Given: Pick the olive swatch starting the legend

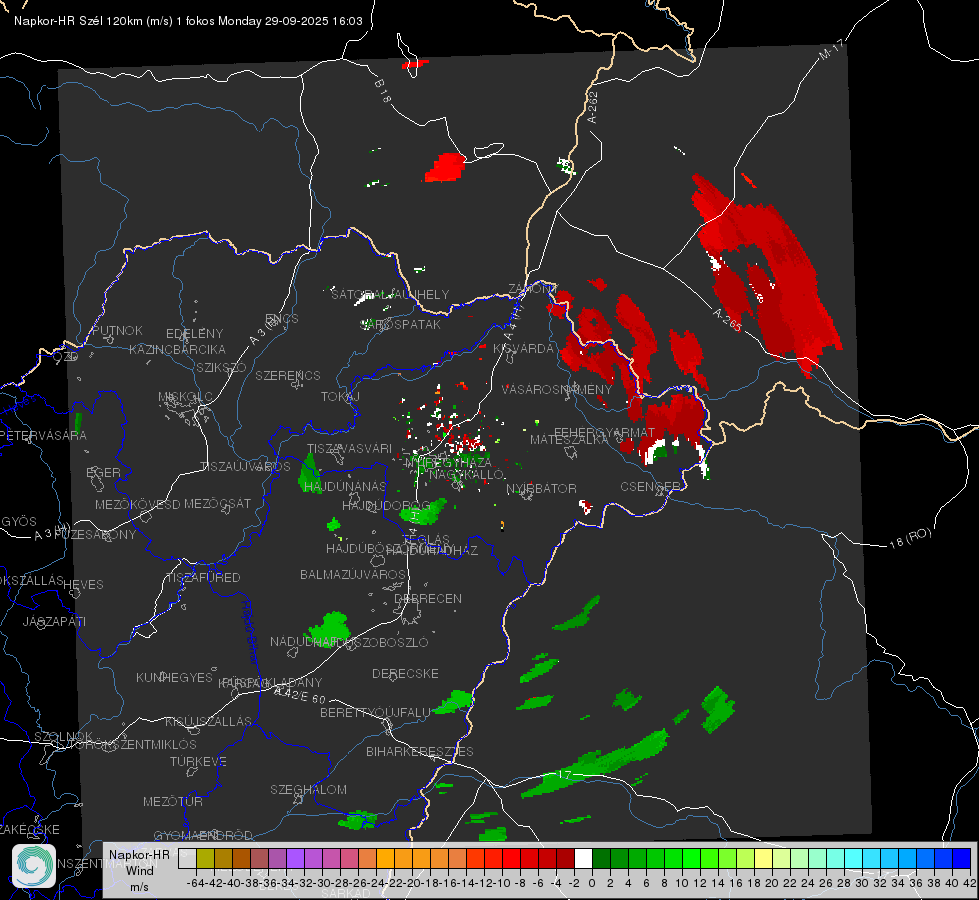Looking at the screenshot, I should pyautogui.click(x=205, y=858).
